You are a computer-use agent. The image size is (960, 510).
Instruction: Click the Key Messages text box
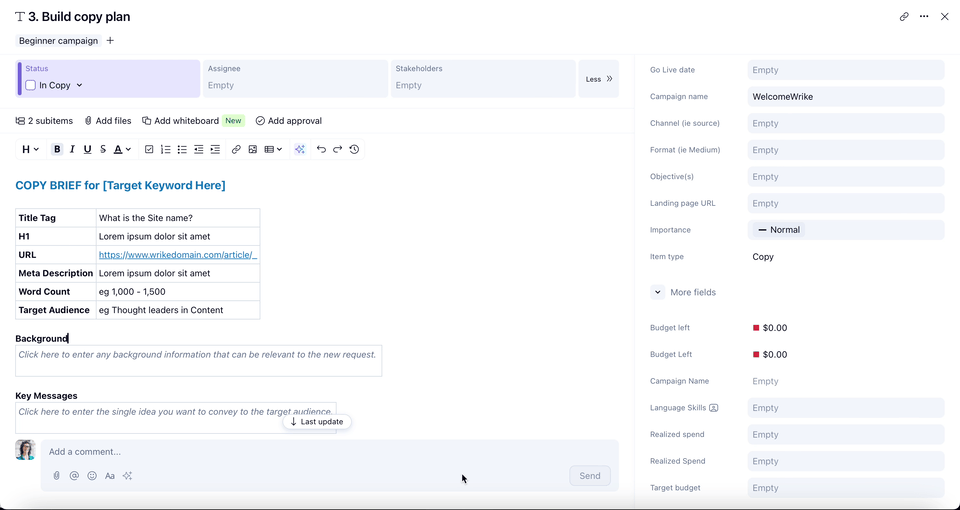click(x=176, y=418)
